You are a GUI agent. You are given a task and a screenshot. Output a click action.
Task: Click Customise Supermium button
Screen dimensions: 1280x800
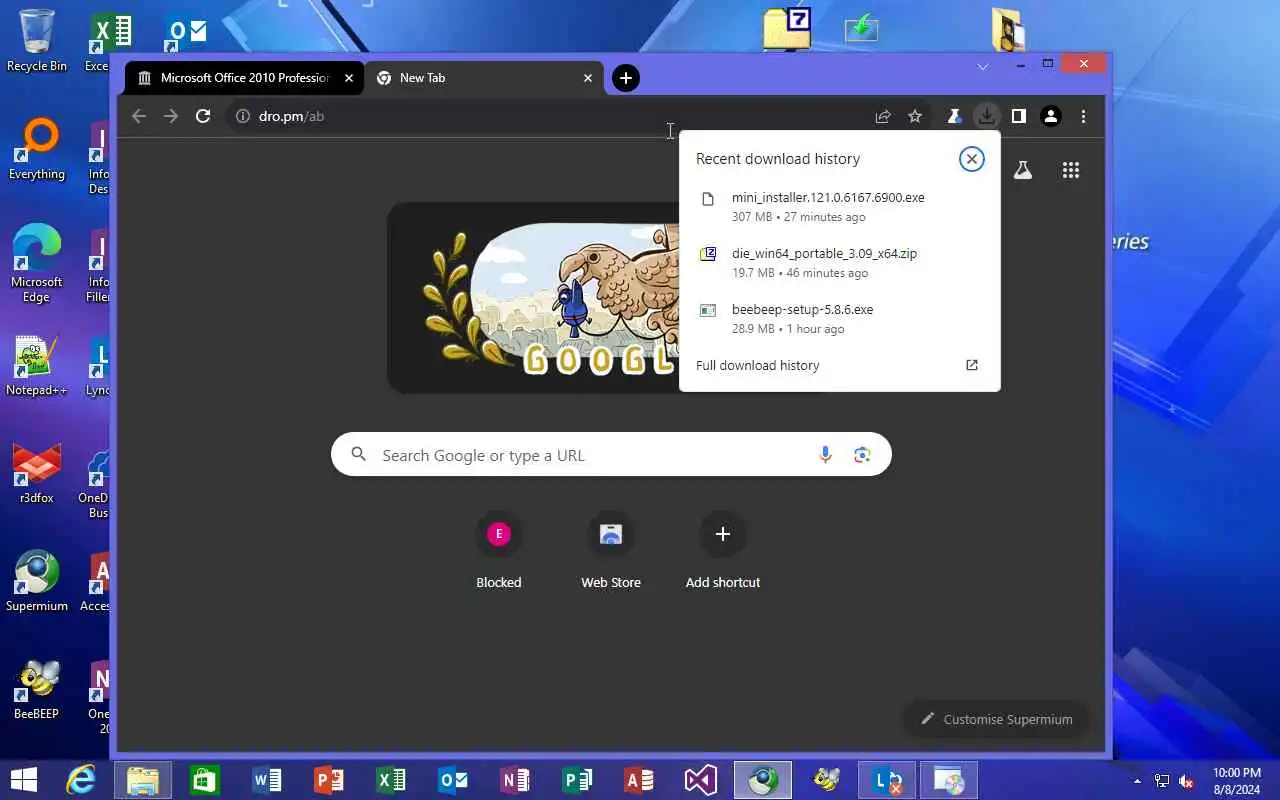[997, 719]
